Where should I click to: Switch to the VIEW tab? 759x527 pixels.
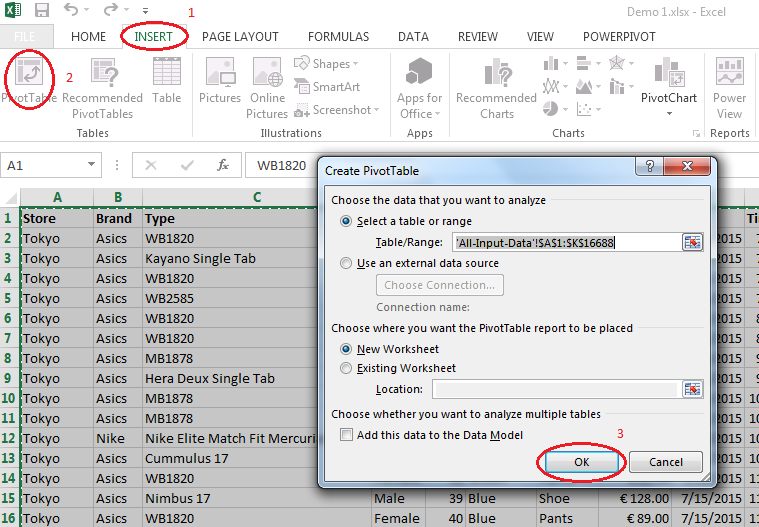[x=540, y=37]
